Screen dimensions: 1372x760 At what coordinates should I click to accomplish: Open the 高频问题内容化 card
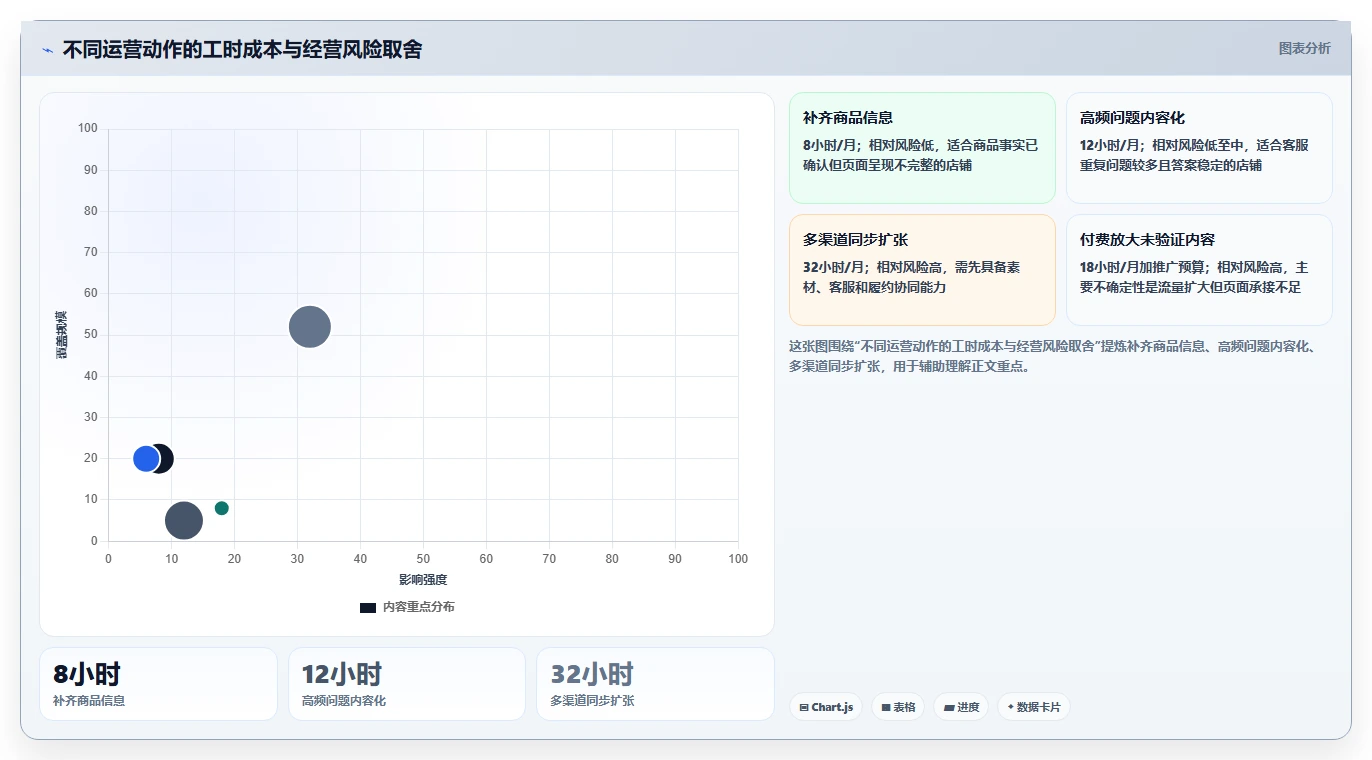coord(1199,148)
